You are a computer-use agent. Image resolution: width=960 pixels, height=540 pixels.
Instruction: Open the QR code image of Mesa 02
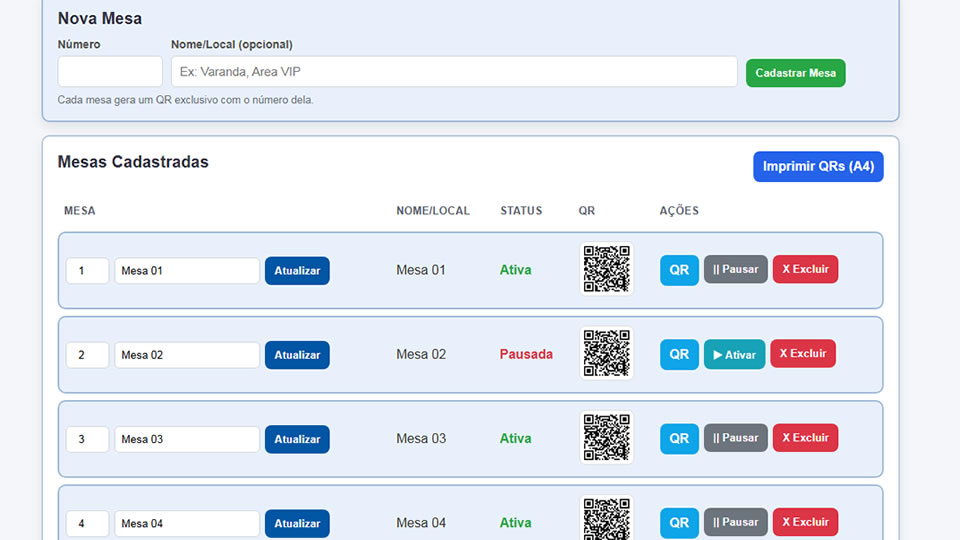[606, 353]
